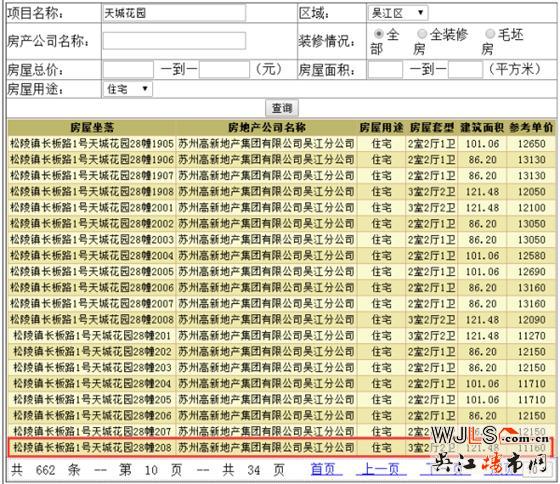Select the 毛坯房 radio button

tap(490, 34)
